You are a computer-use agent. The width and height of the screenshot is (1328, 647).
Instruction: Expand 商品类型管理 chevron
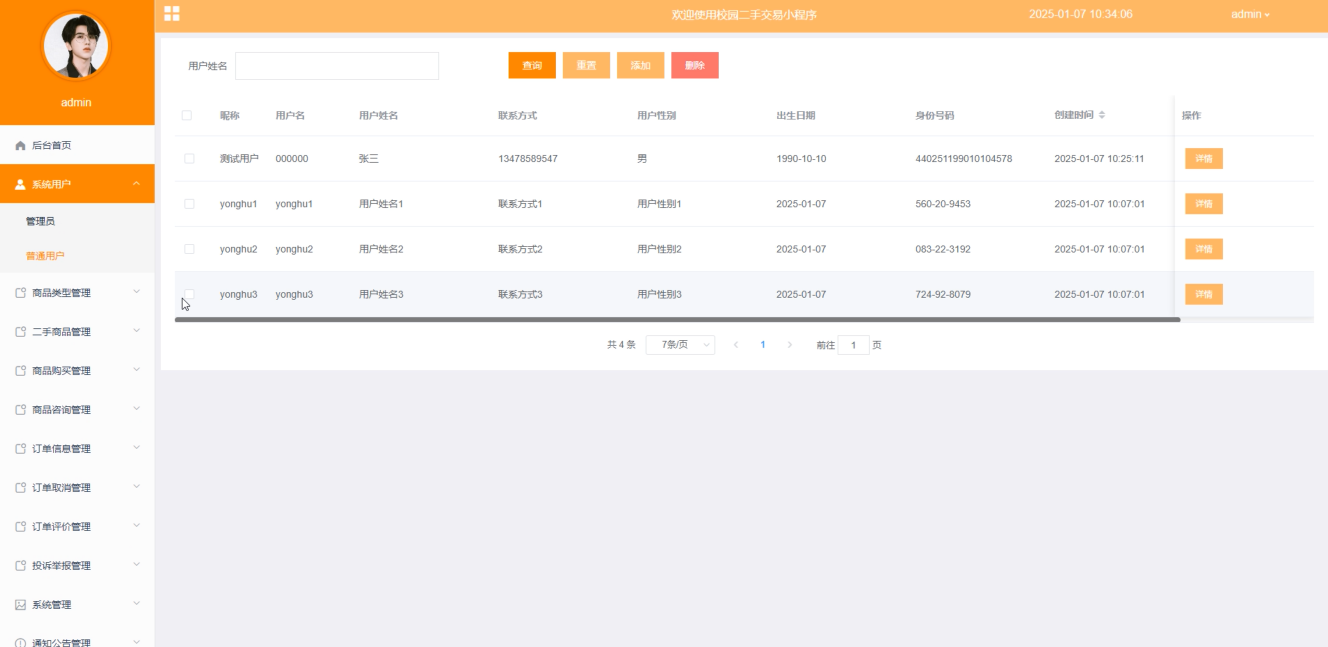click(137, 292)
